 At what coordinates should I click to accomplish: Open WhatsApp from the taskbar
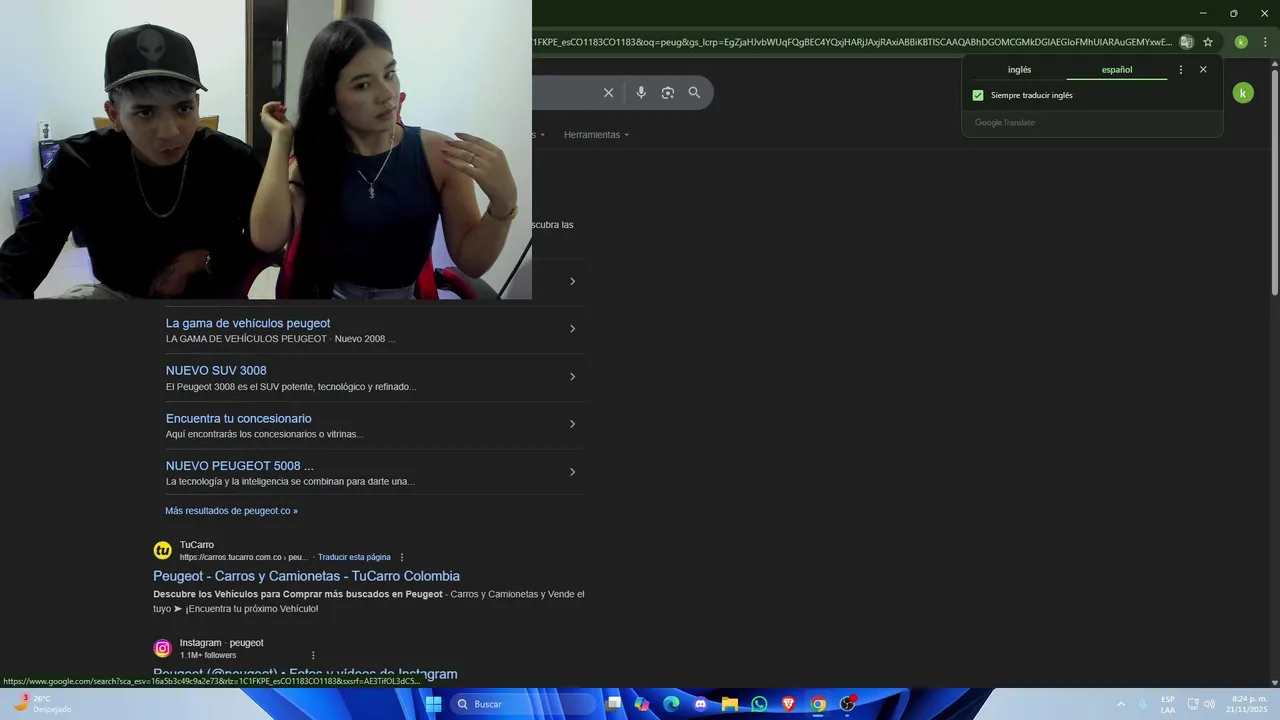click(x=759, y=704)
